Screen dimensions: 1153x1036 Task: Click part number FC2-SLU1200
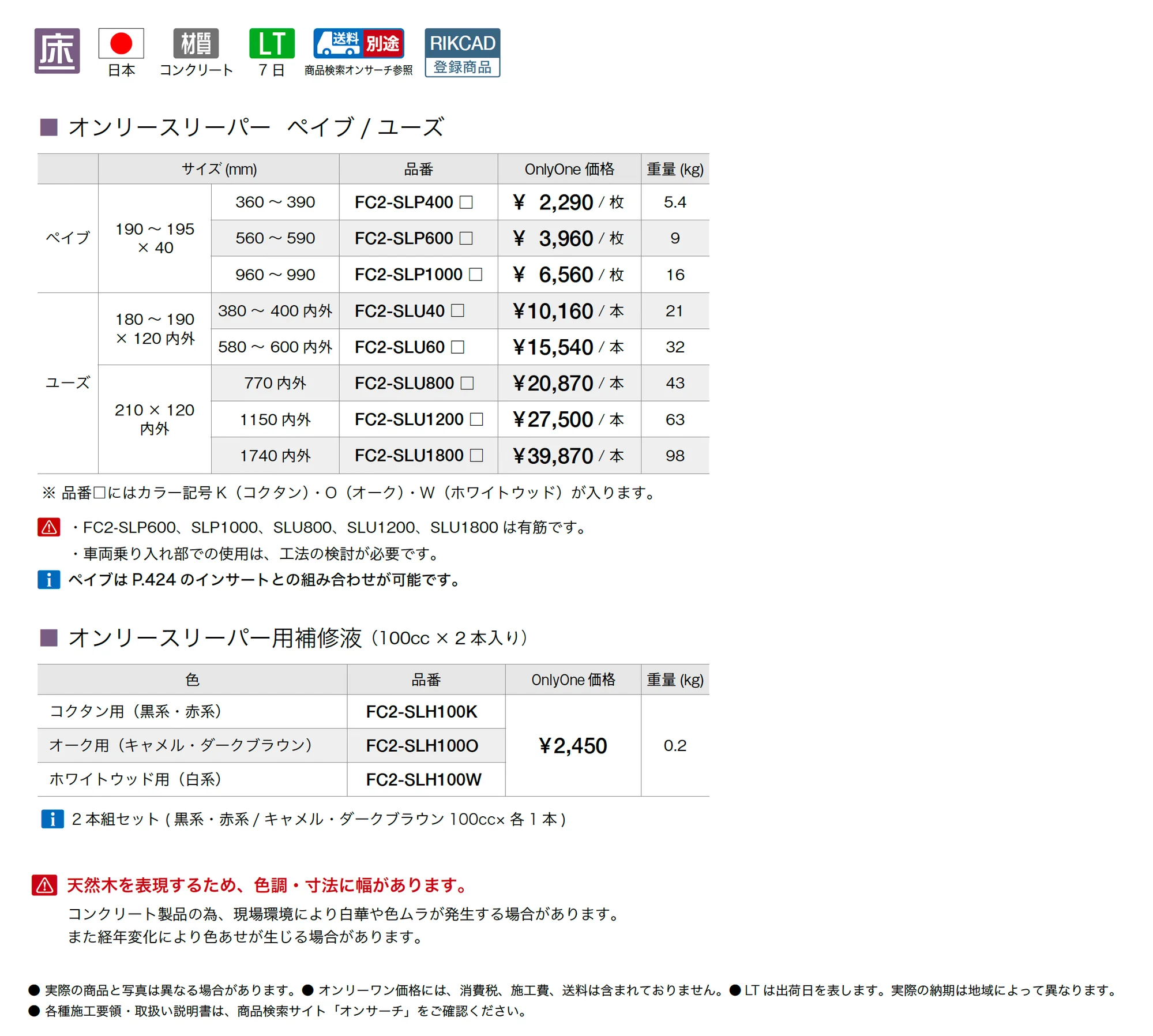pyautogui.click(x=409, y=419)
